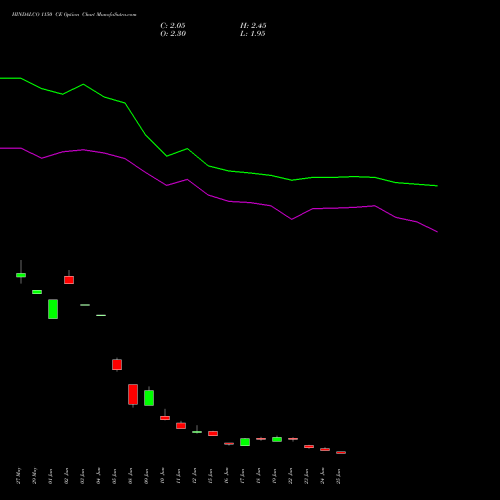This screenshot has width=500, height=500.
Task: Click the close value C: 2.05
Action: click(173, 26)
